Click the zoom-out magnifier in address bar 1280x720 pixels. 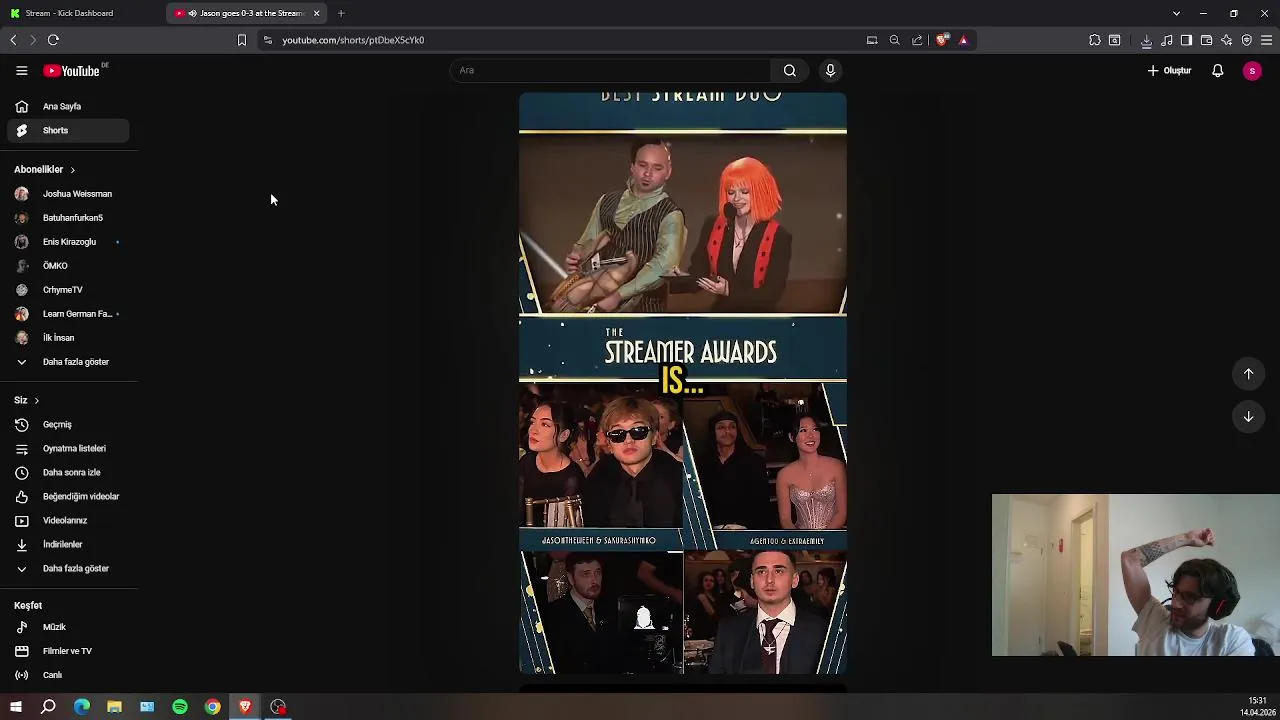point(894,40)
